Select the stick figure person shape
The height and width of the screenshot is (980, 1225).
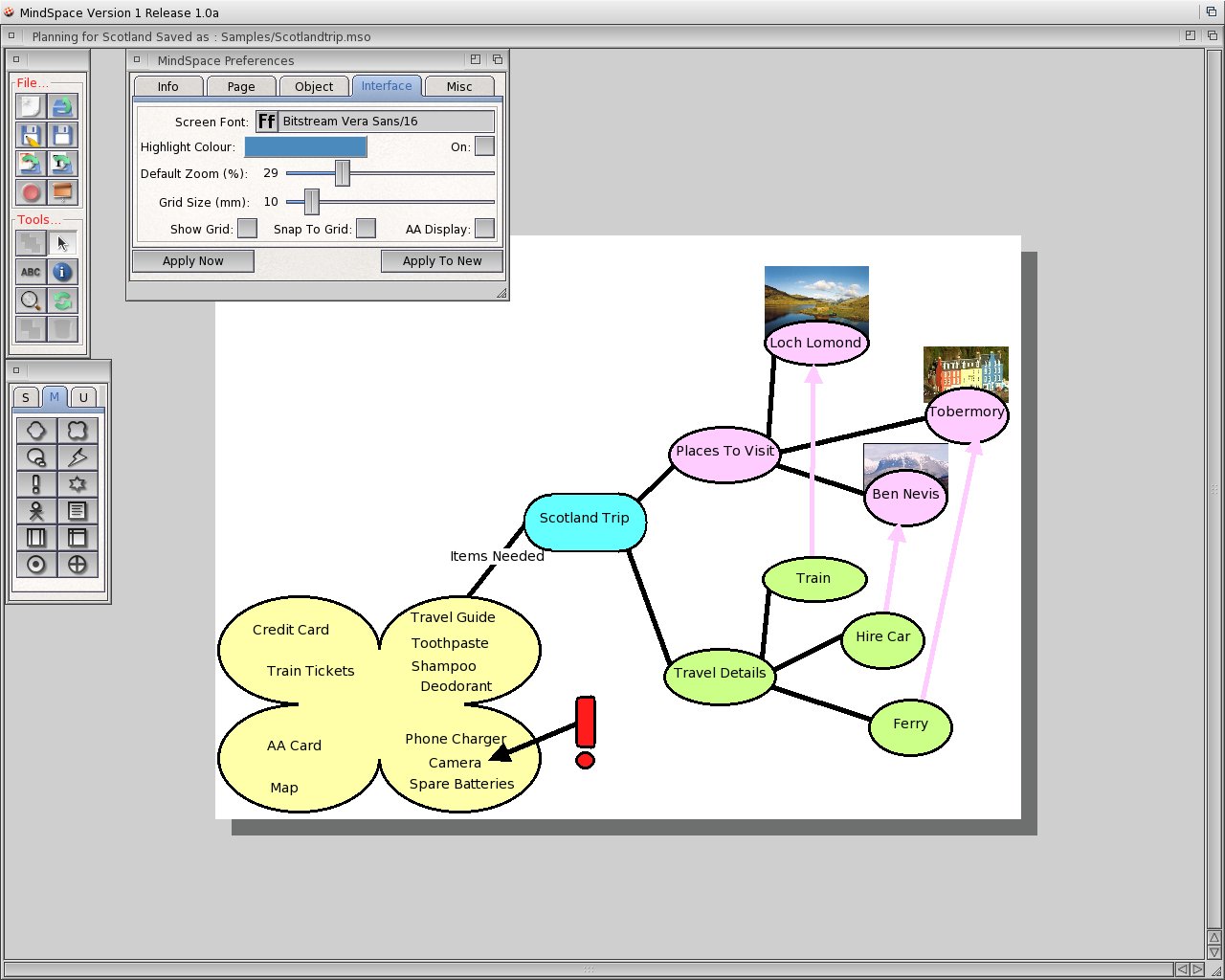(x=36, y=511)
